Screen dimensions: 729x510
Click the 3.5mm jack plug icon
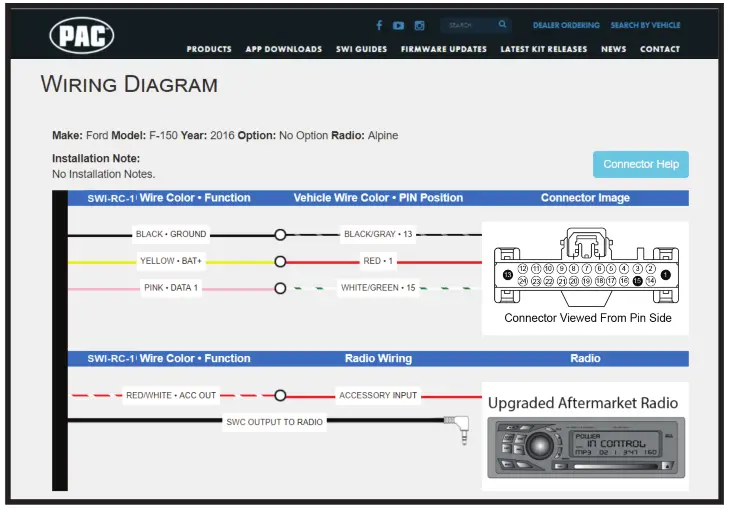point(458,429)
